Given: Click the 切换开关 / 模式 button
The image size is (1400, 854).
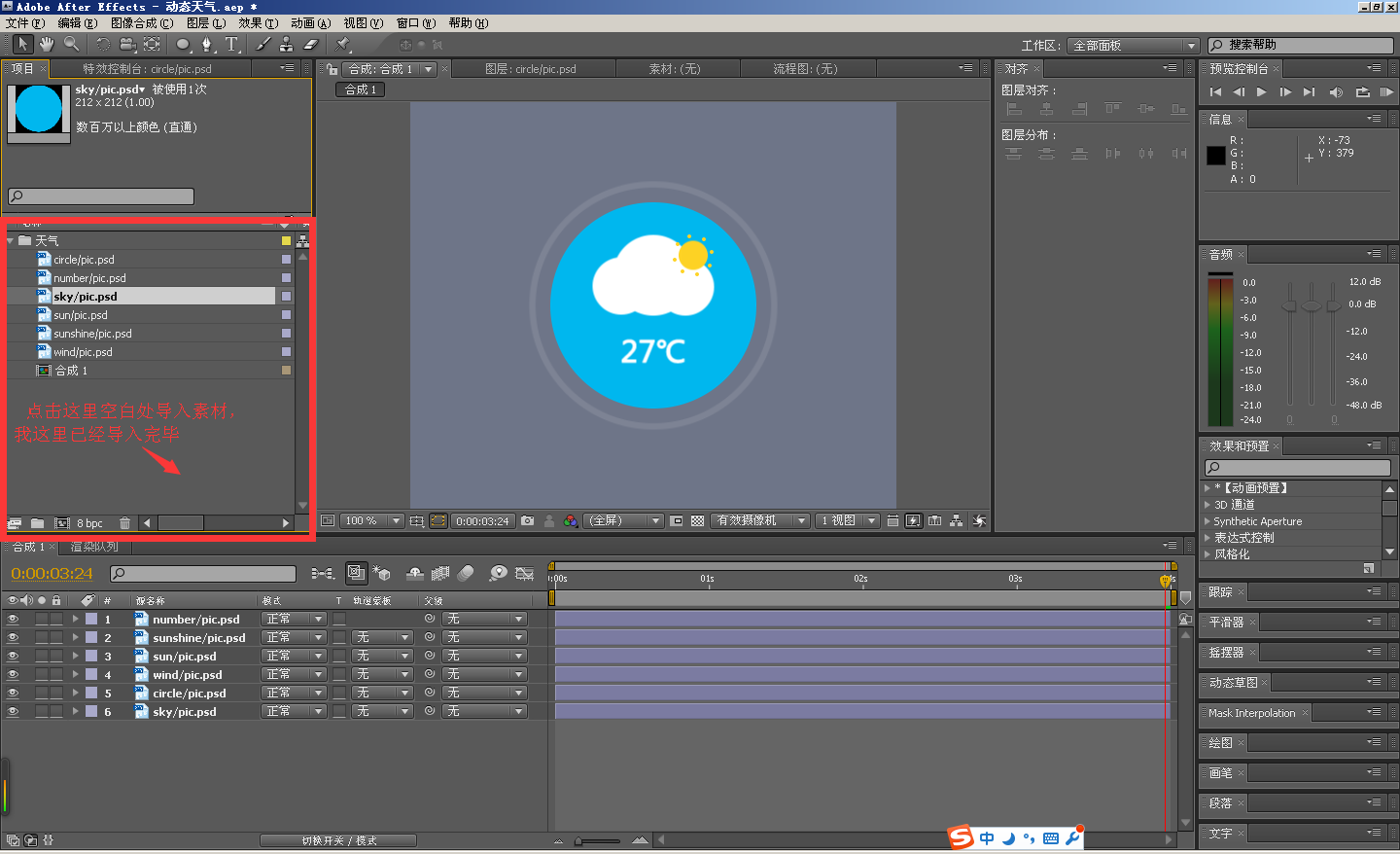Looking at the screenshot, I should click(x=338, y=840).
